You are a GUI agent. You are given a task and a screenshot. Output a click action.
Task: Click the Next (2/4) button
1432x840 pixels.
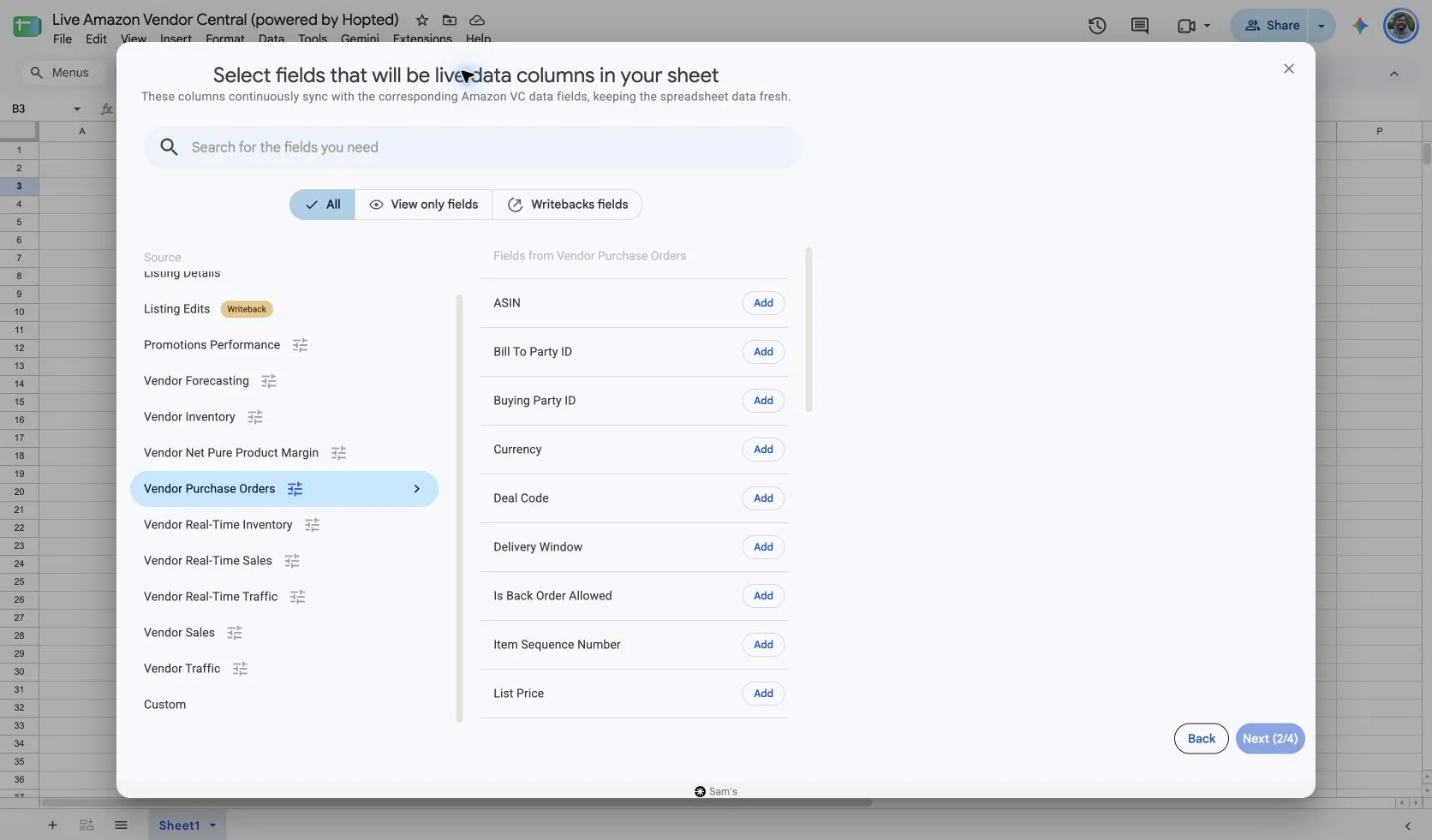click(x=1269, y=739)
